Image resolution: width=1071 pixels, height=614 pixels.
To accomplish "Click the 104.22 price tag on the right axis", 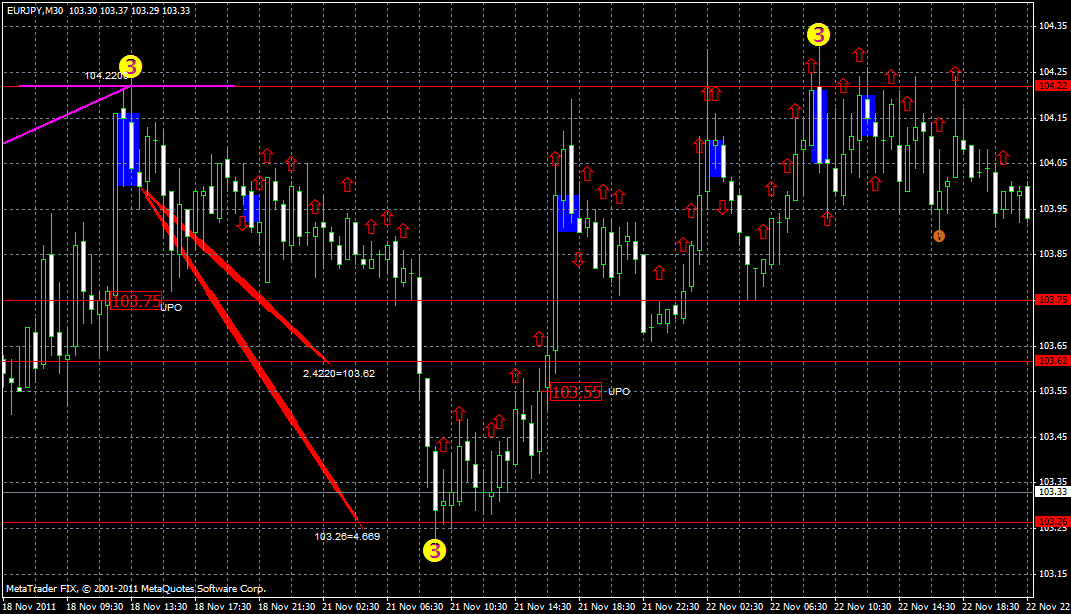I will (x=1051, y=86).
